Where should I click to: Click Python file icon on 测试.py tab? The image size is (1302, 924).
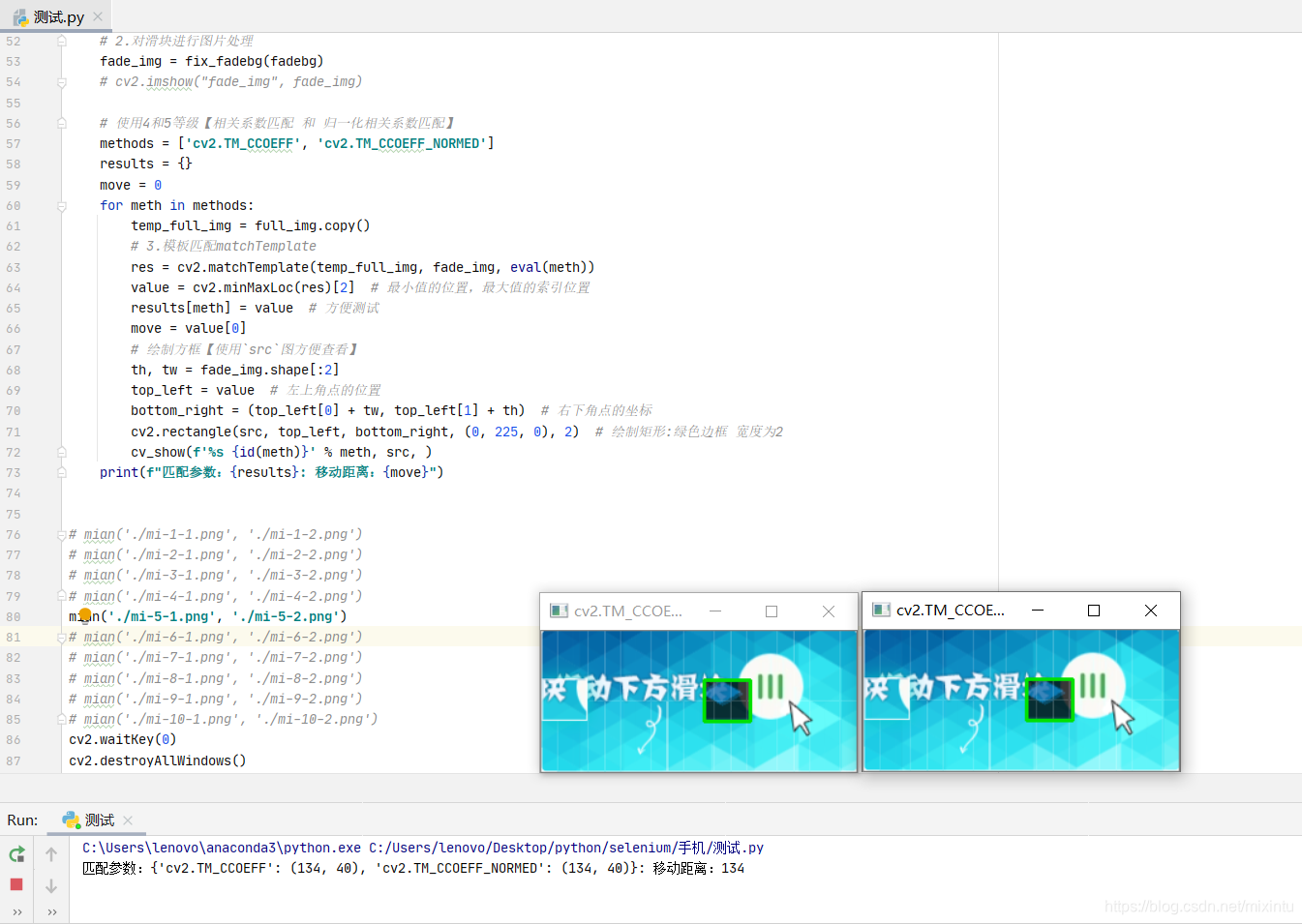point(20,16)
